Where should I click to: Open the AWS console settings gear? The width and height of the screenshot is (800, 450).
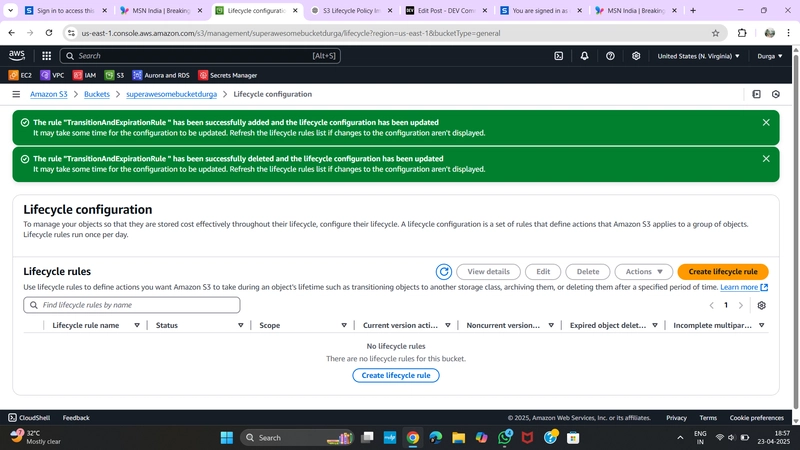click(636, 56)
